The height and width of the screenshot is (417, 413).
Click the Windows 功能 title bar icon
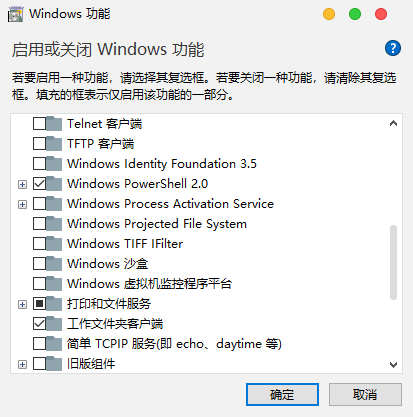point(15,14)
